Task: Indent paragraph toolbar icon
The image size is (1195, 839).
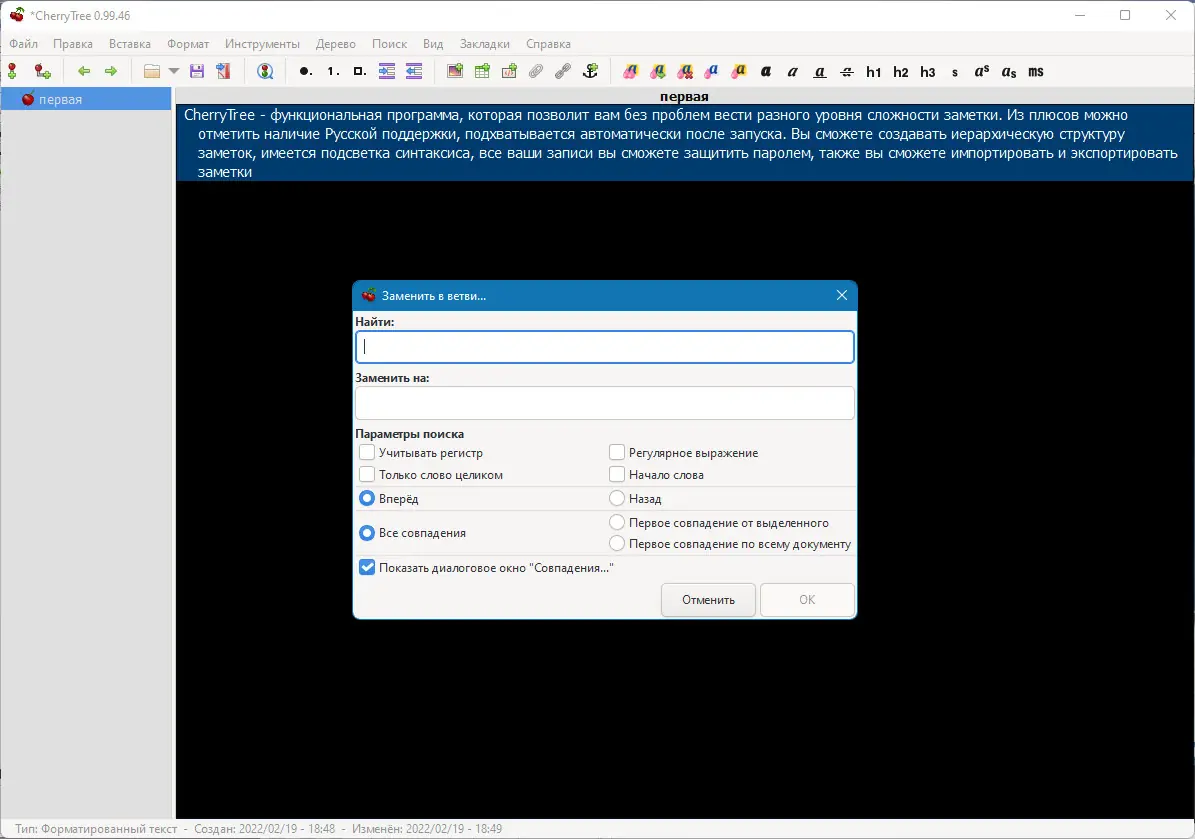Action: [387, 72]
